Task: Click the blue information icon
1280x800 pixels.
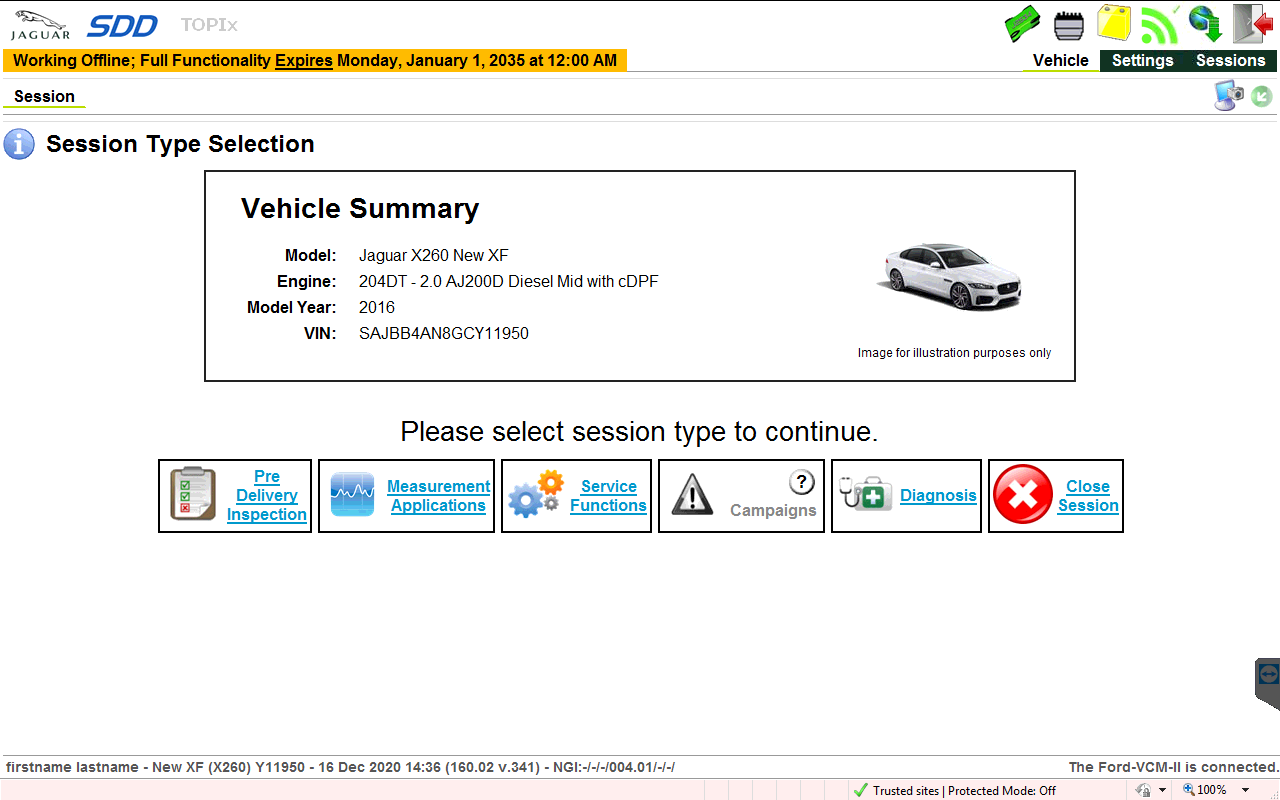Action: coord(19,144)
